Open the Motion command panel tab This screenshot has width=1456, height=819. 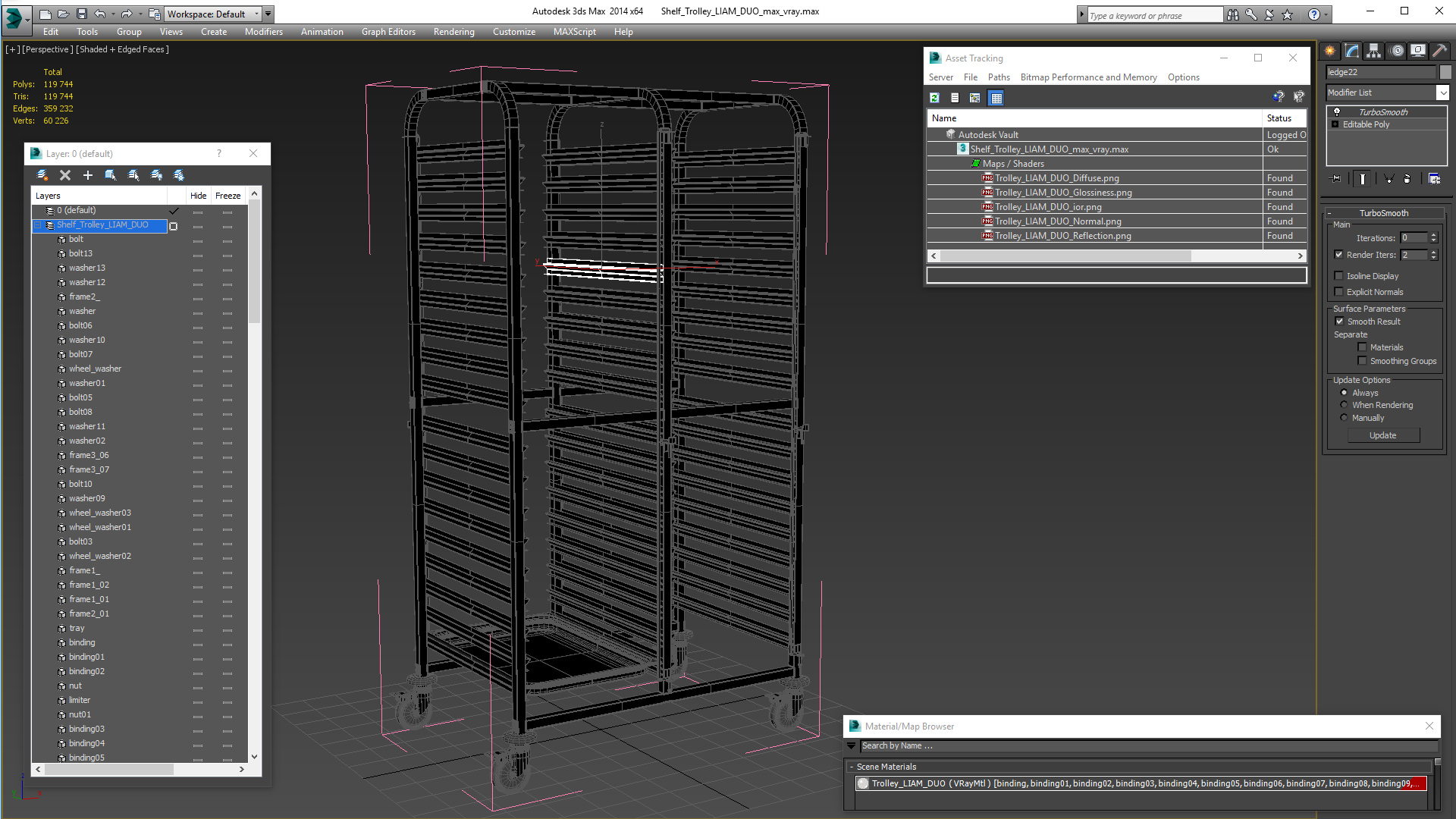[1396, 51]
